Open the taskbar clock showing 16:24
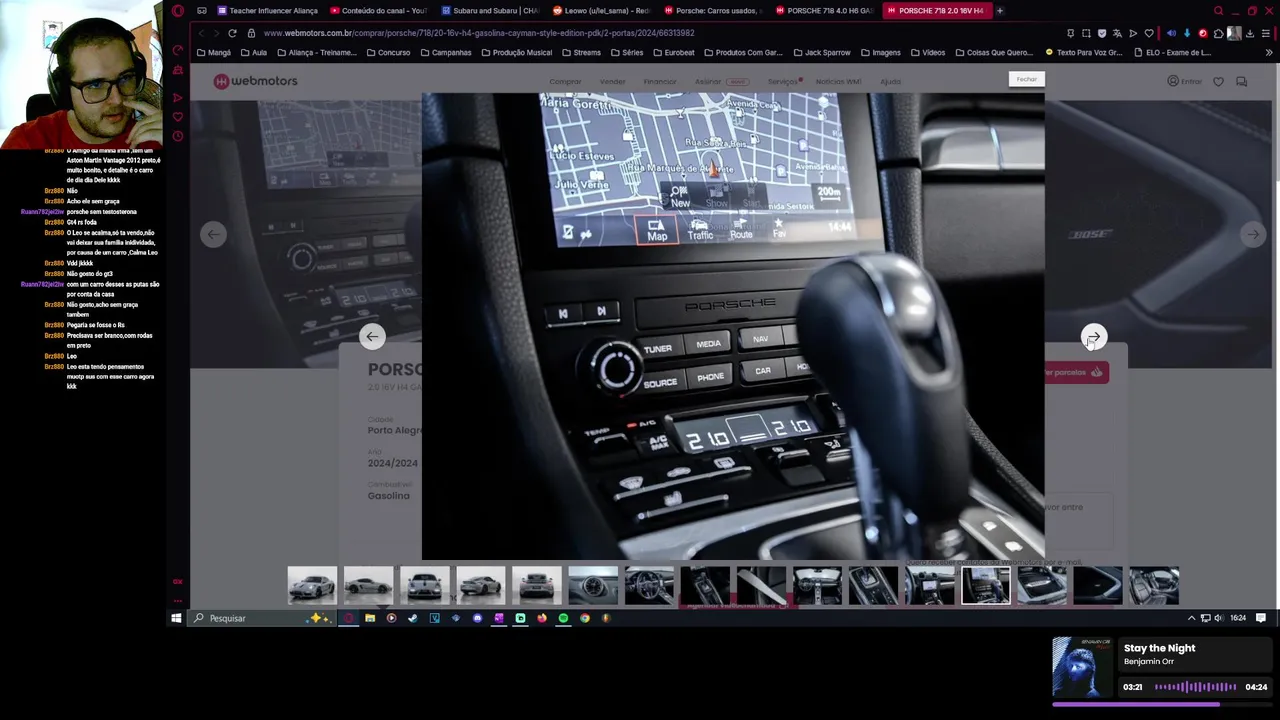Viewport: 1280px width, 720px height. tap(1238, 618)
